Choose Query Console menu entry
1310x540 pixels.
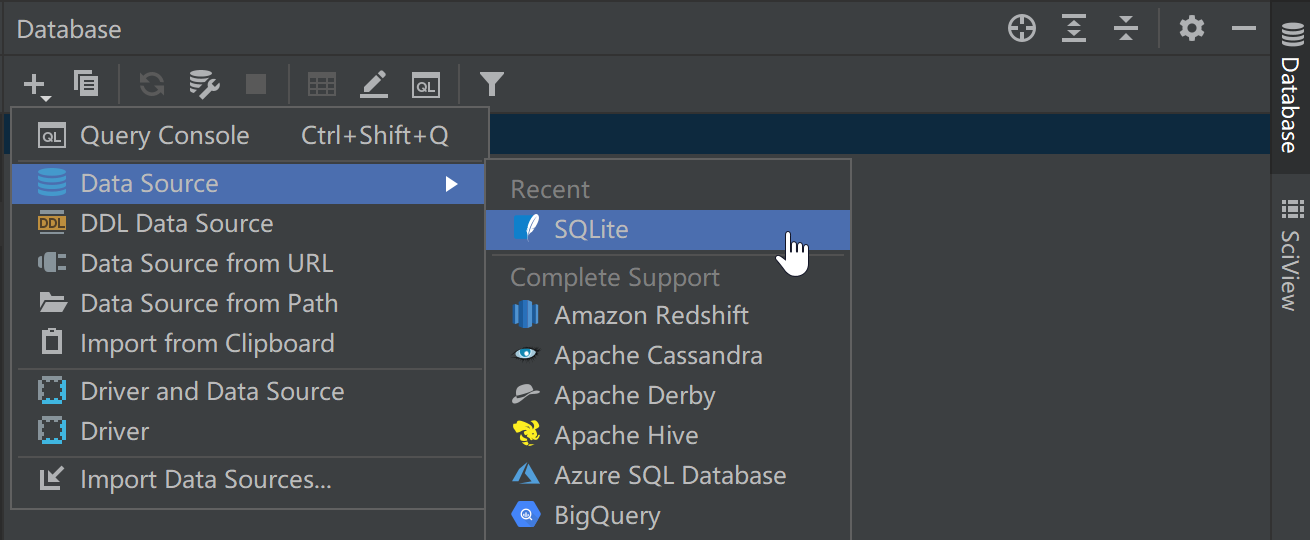165,136
